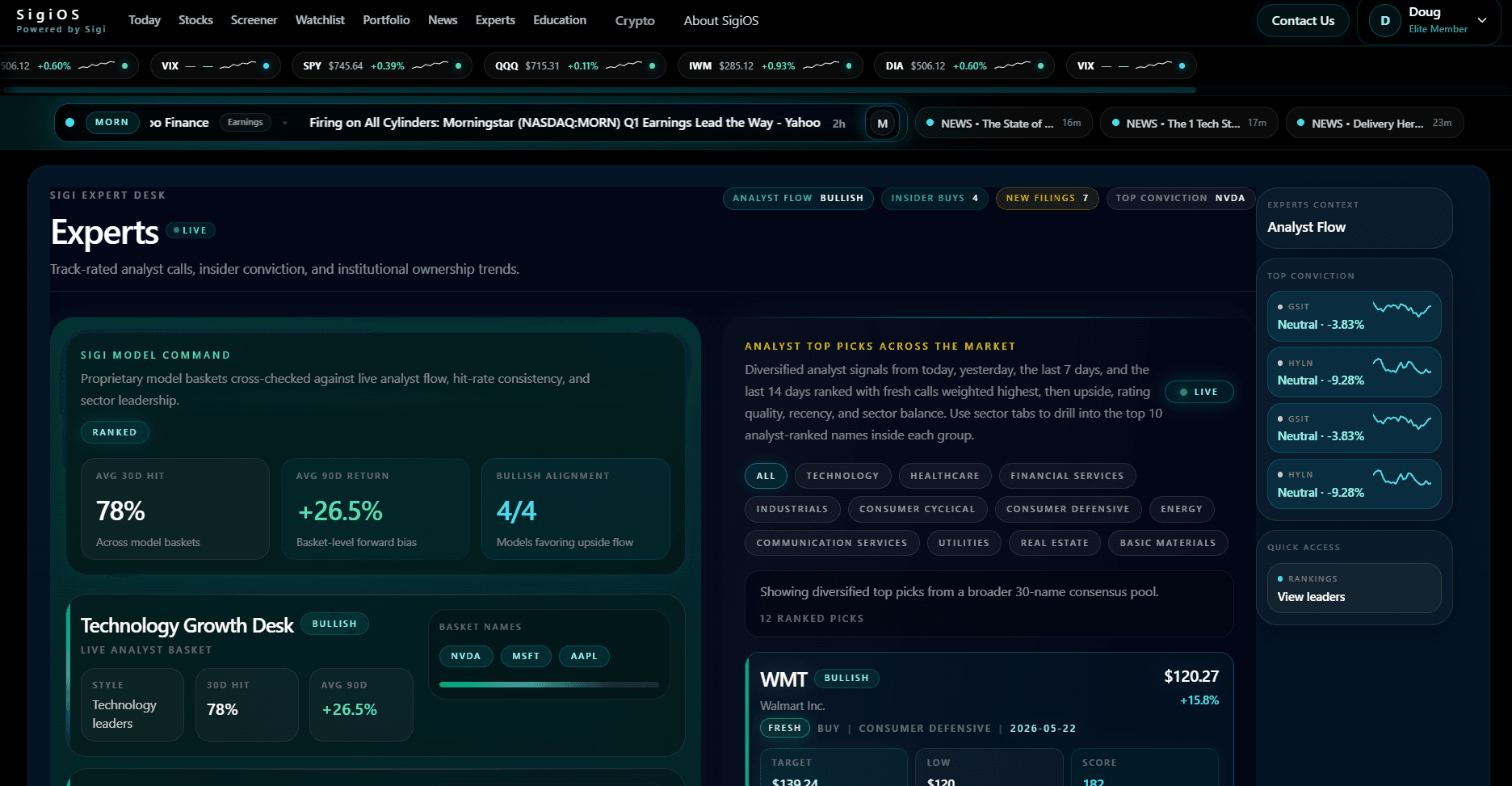Click the M source badge in news ticker
The width and height of the screenshot is (1512, 786).
pyautogui.click(x=882, y=124)
